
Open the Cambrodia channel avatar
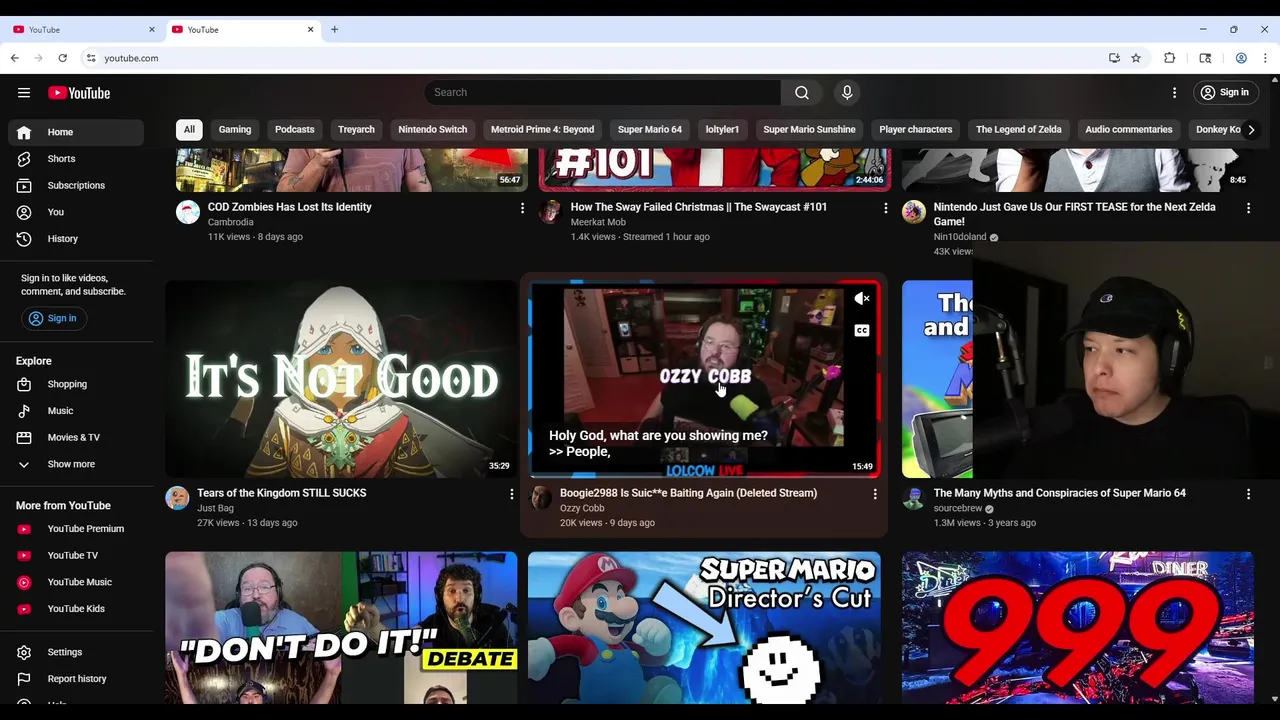click(x=188, y=212)
